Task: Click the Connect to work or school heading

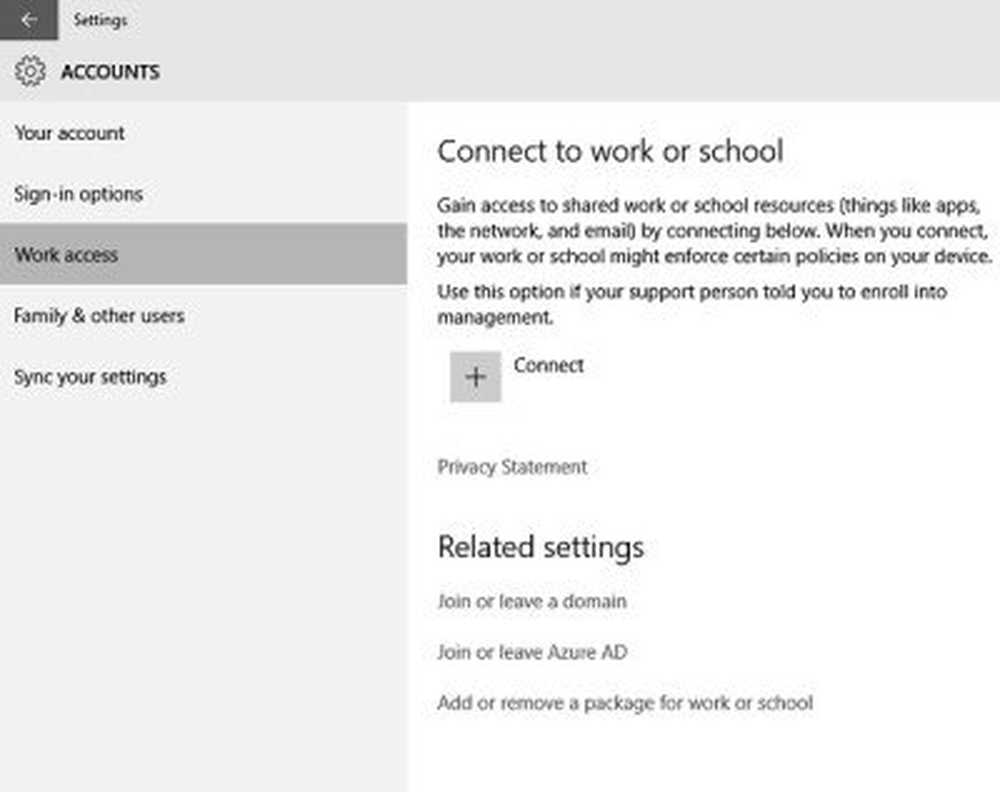Action: coord(610,152)
